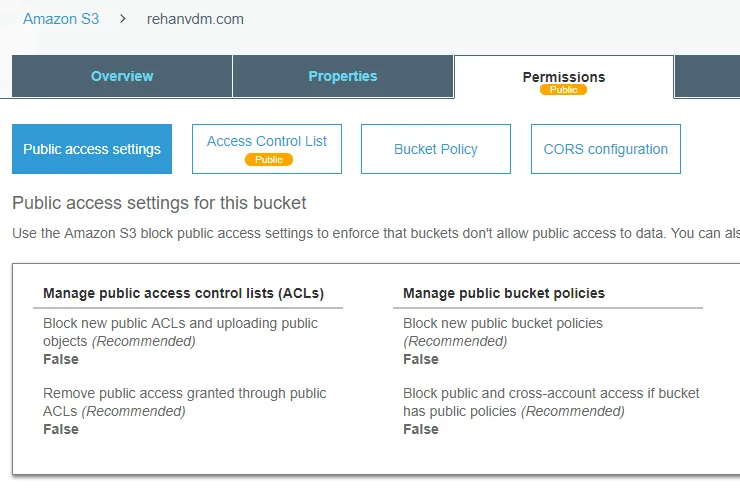Open the Properties tab
Screen dimensions: 740x494
point(343,76)
